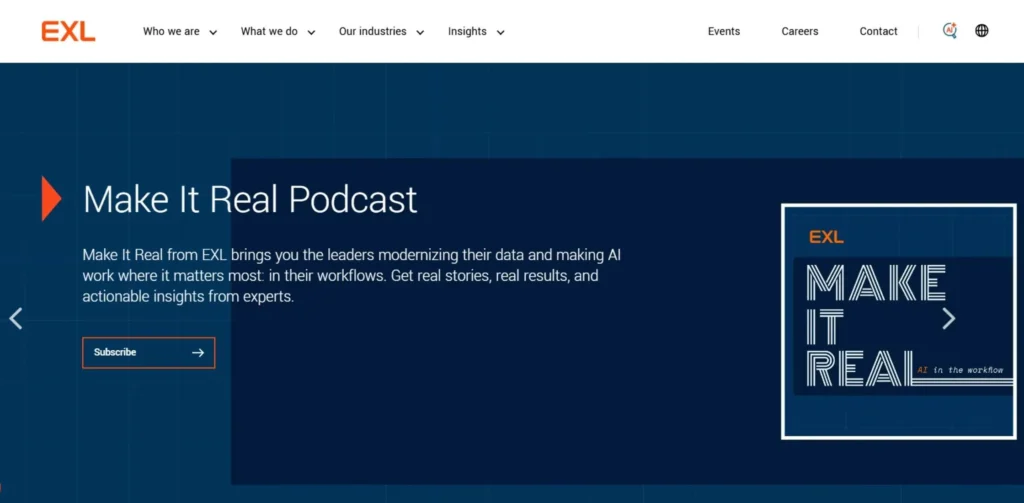Open the AI search icon in header
The width and height of the screenshot is (1024, 503).
tap(950, 31)
